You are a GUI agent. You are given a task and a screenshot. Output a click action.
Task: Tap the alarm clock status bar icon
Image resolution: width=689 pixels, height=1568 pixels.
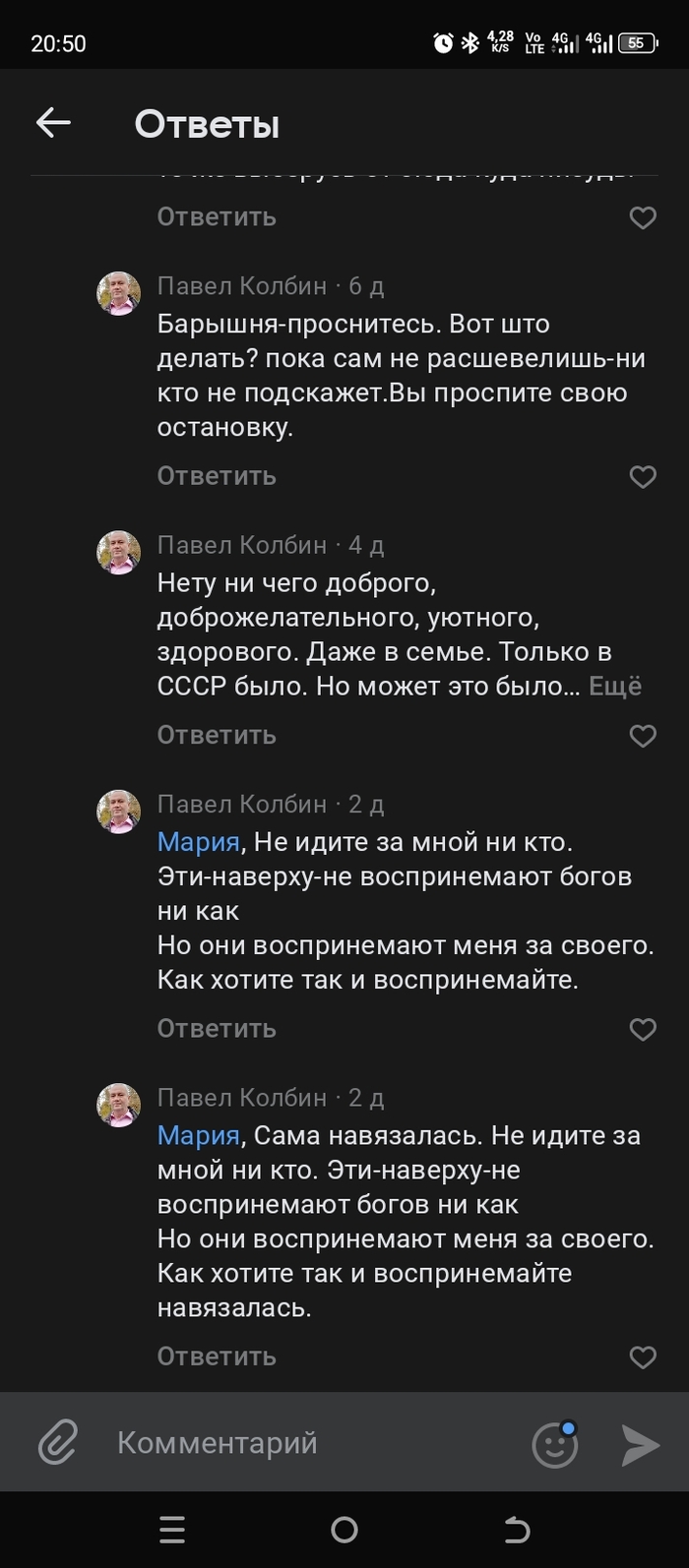(443, 42)
